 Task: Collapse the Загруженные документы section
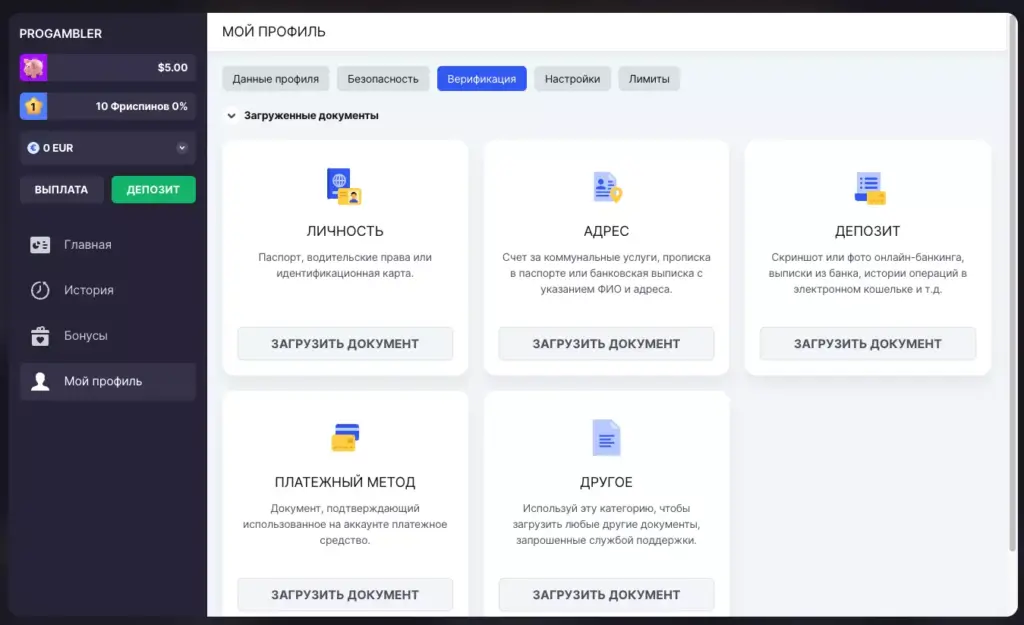pyautogui.click(x=231, y=115)
